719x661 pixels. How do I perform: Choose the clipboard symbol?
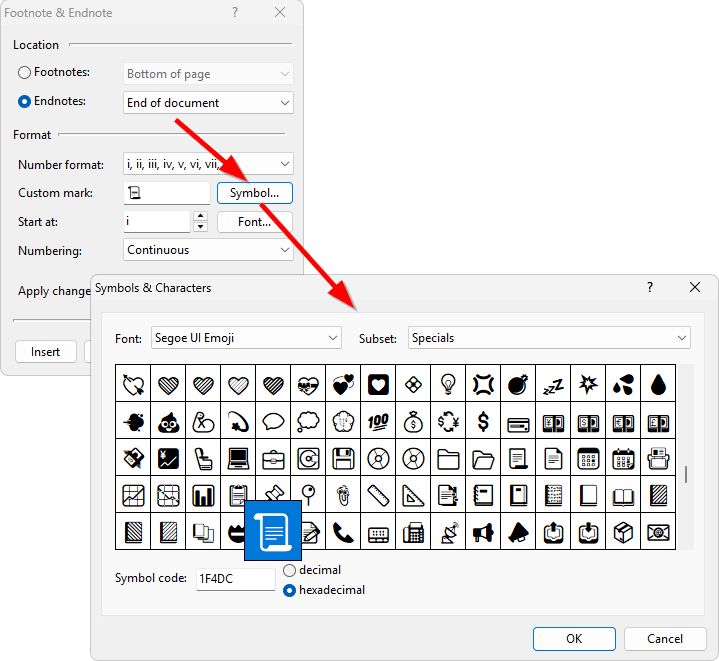tap(238, 495)
